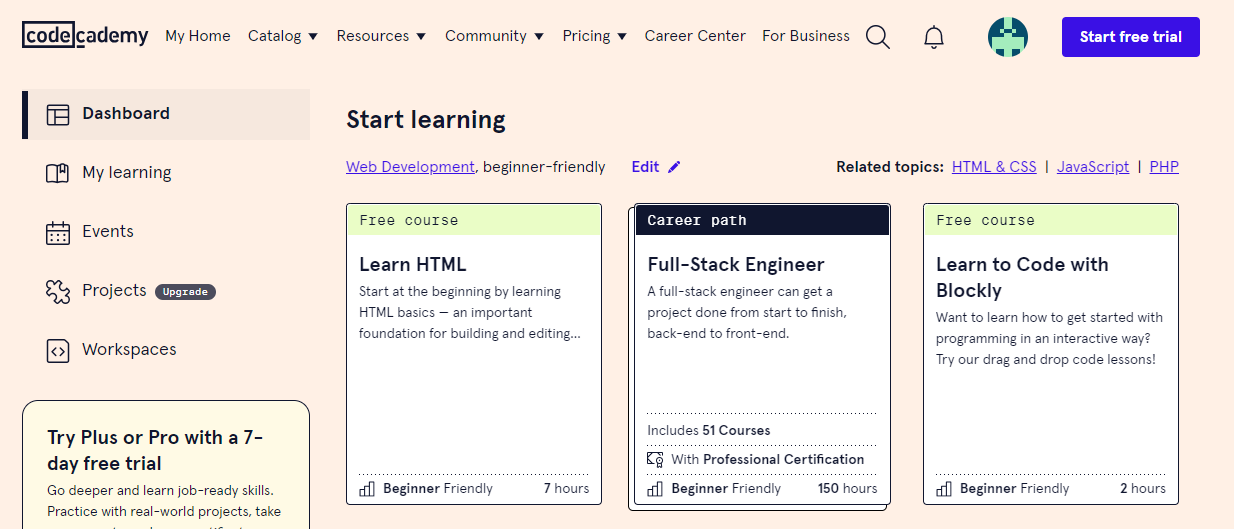
Task: Click the Codecademy logo
Action: pos(85,36)
